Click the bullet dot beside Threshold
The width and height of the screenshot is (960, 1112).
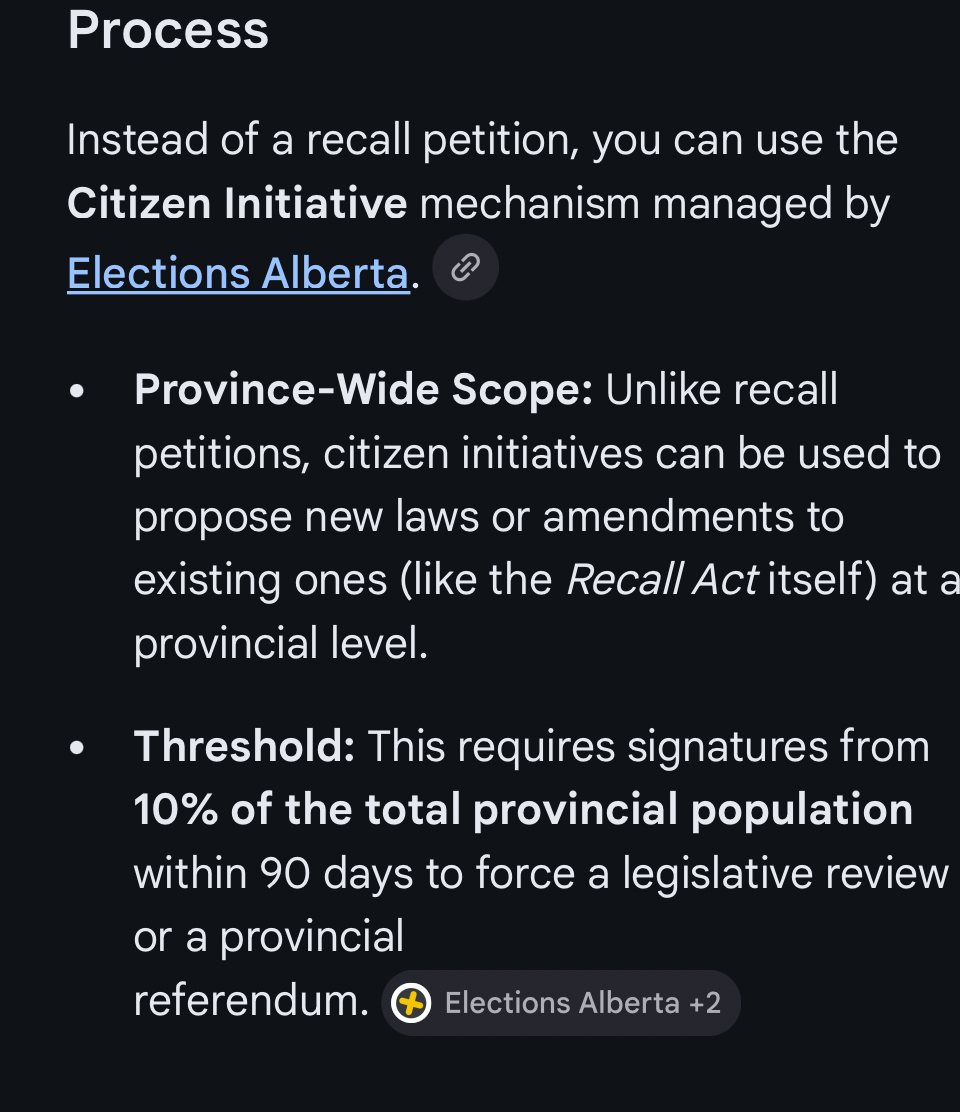point(77,748)
